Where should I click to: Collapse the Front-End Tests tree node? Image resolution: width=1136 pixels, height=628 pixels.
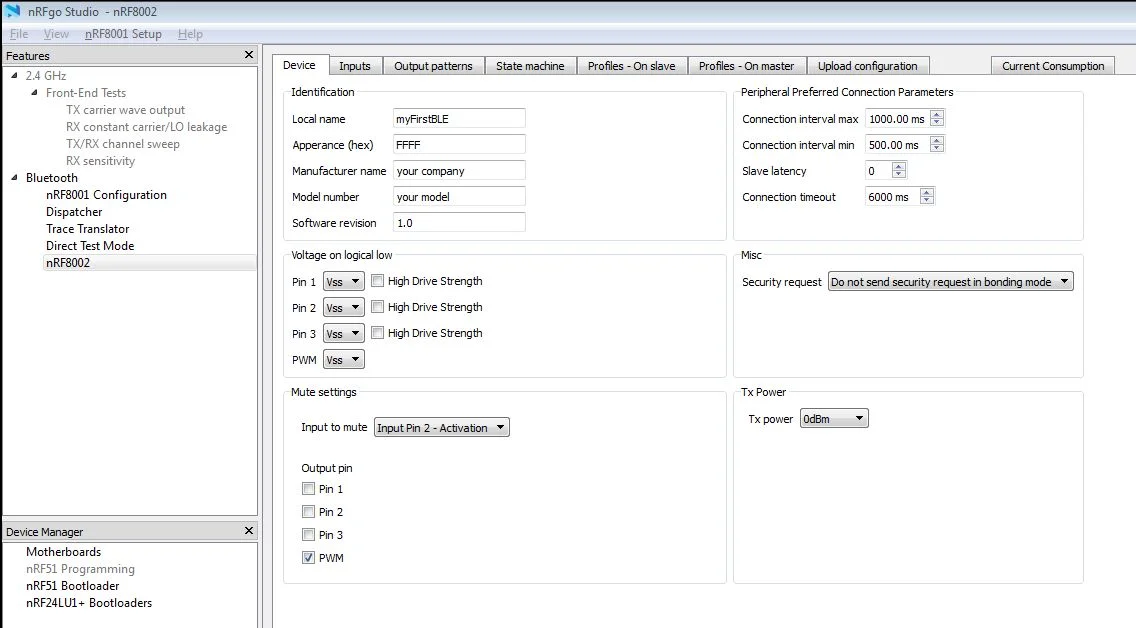click(34, 93)
